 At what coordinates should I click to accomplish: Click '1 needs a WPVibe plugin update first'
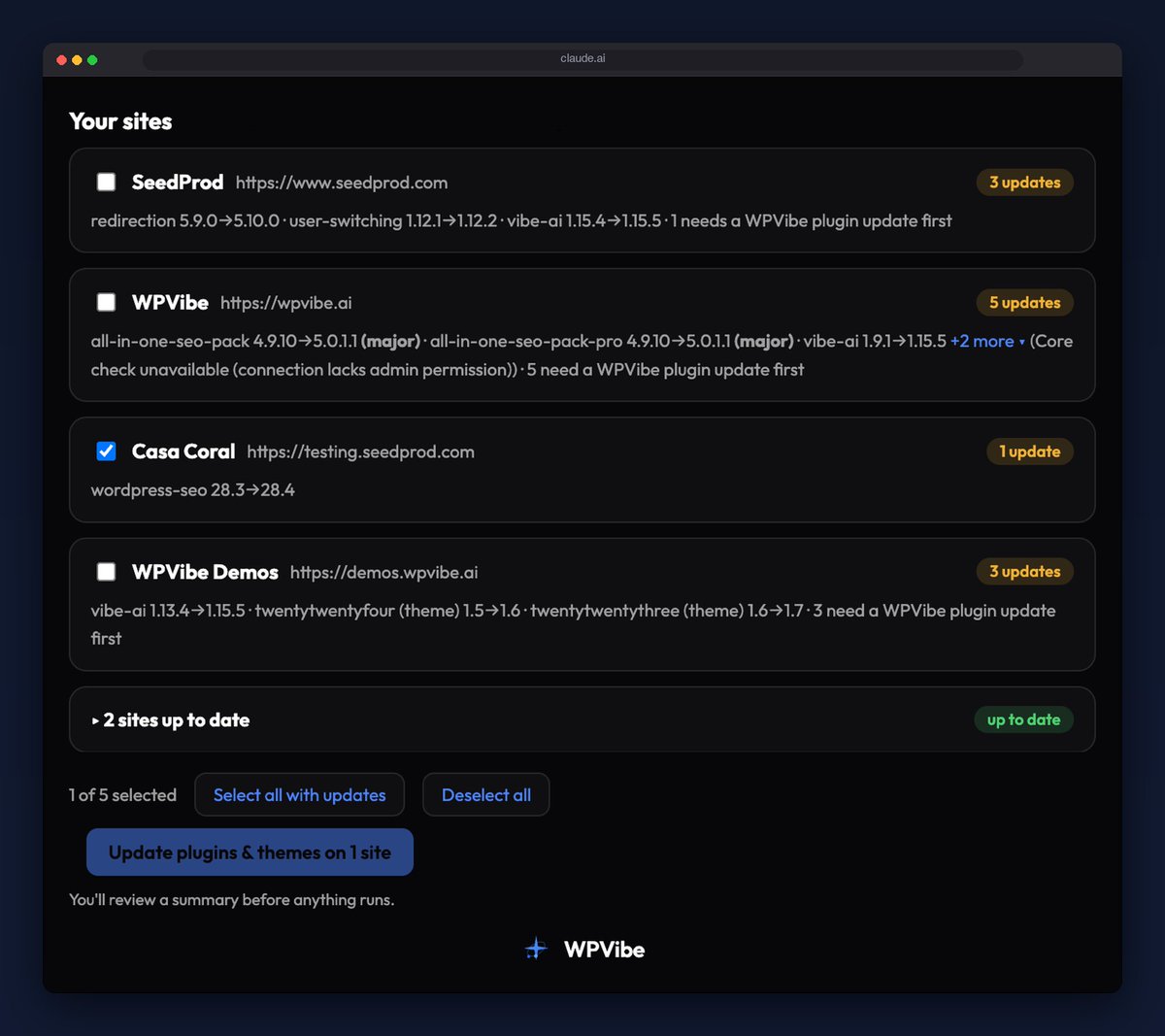click(811, 220)
